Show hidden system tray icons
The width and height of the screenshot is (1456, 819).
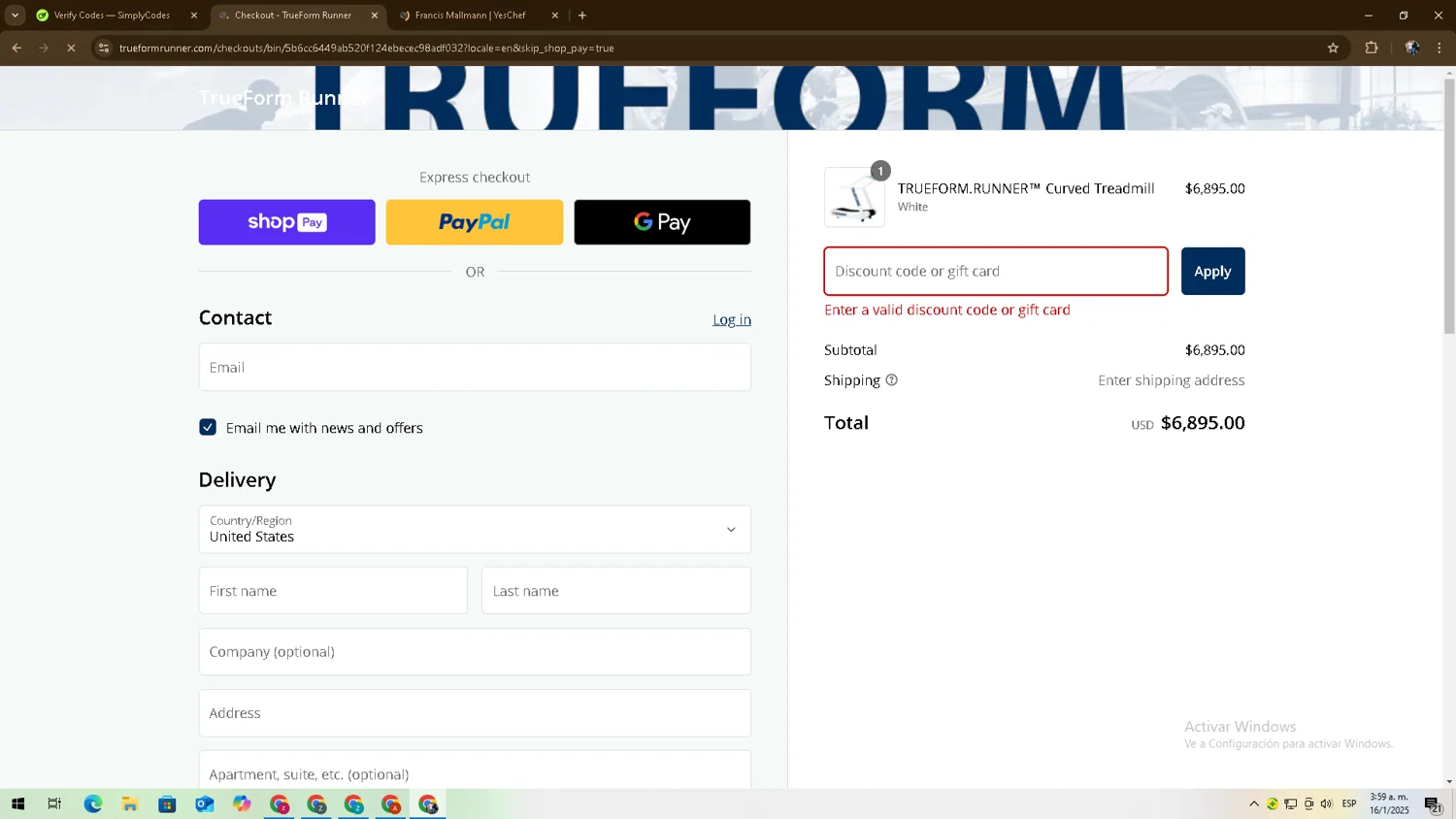click(x=1254, y=803)
